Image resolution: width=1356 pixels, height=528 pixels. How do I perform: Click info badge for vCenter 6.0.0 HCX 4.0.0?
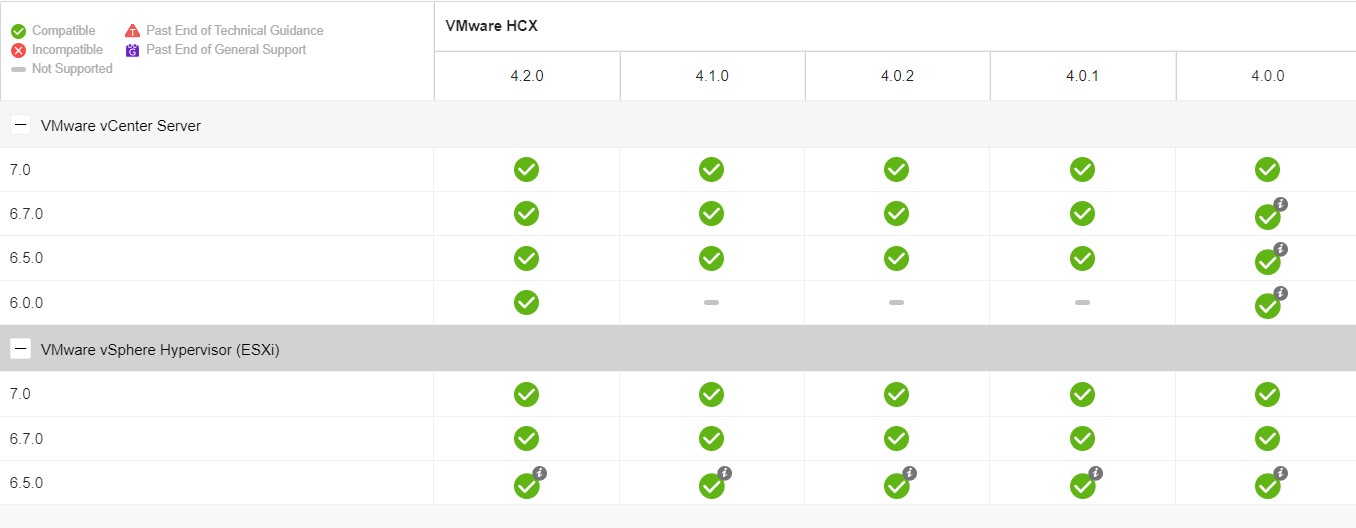[1281, 293]
